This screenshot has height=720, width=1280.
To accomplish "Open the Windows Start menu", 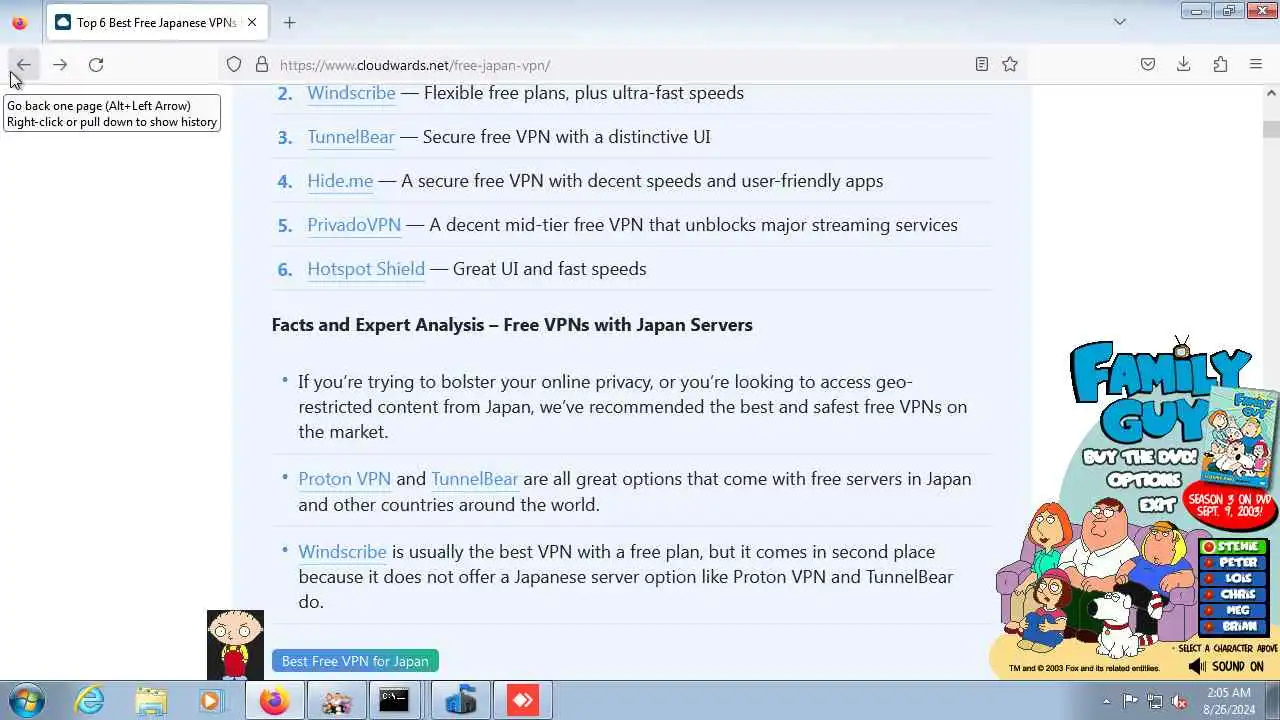I will coord(26,700).
